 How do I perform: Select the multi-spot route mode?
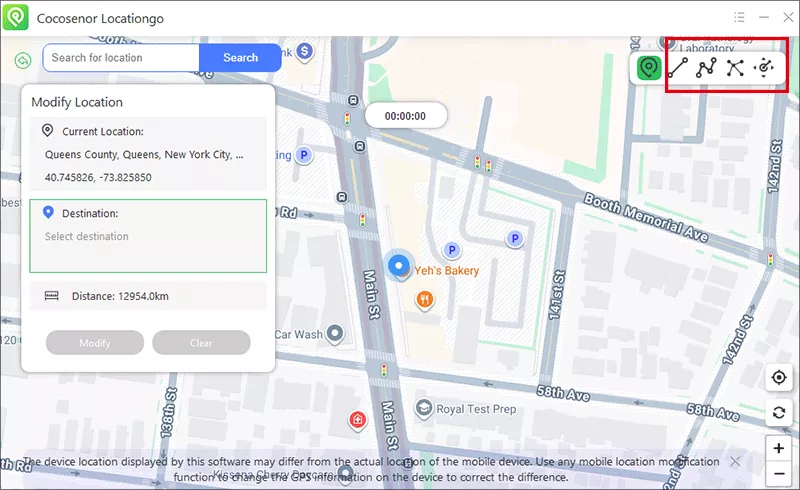707,68
